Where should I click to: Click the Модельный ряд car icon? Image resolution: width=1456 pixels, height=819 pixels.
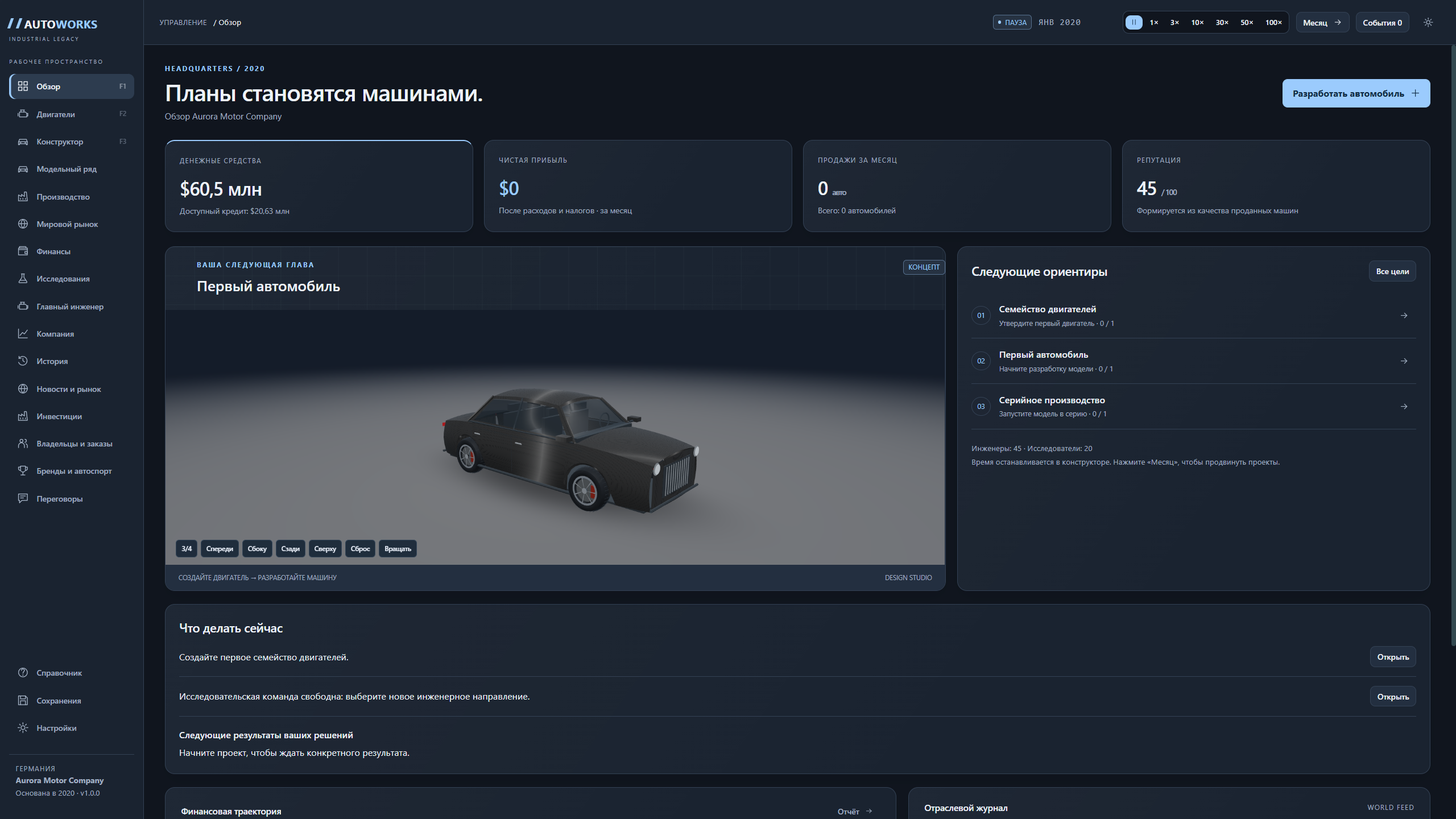23,169
